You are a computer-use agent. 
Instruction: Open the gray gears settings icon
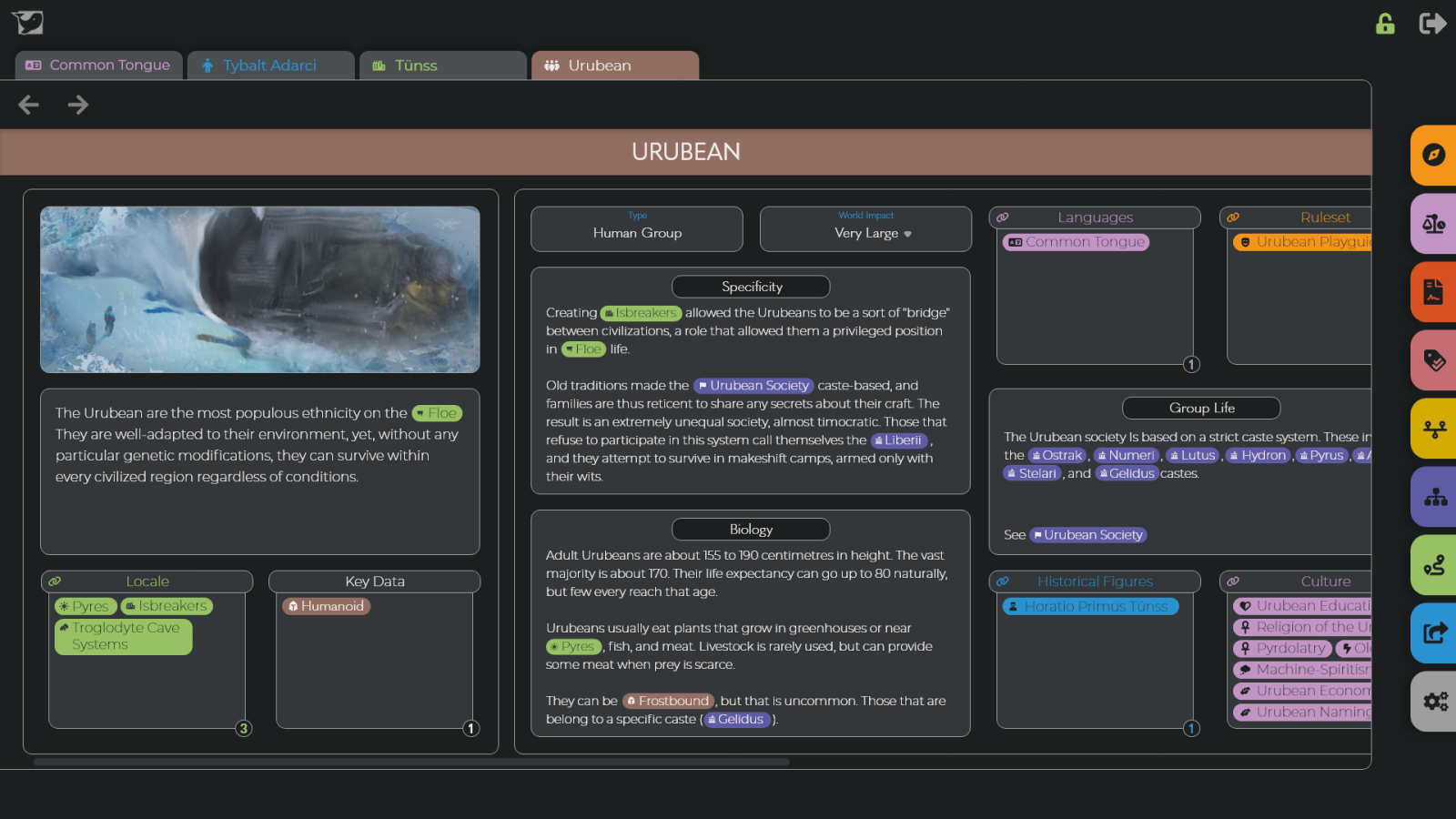coord(1435,702)
